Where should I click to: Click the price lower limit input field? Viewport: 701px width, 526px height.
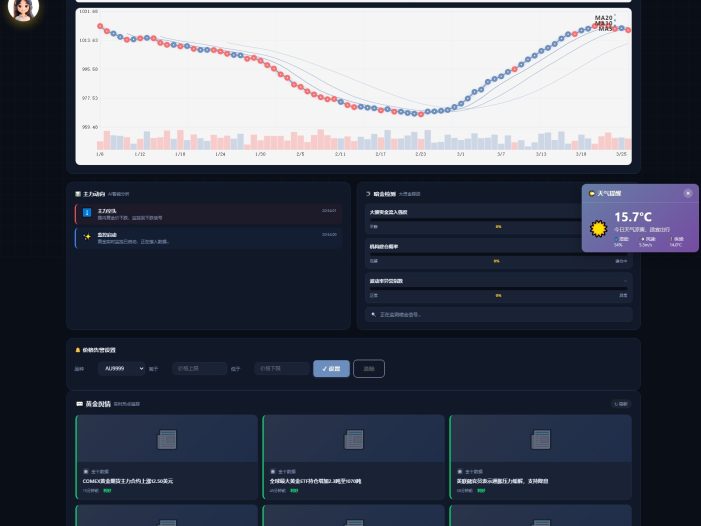pos(281,368)
